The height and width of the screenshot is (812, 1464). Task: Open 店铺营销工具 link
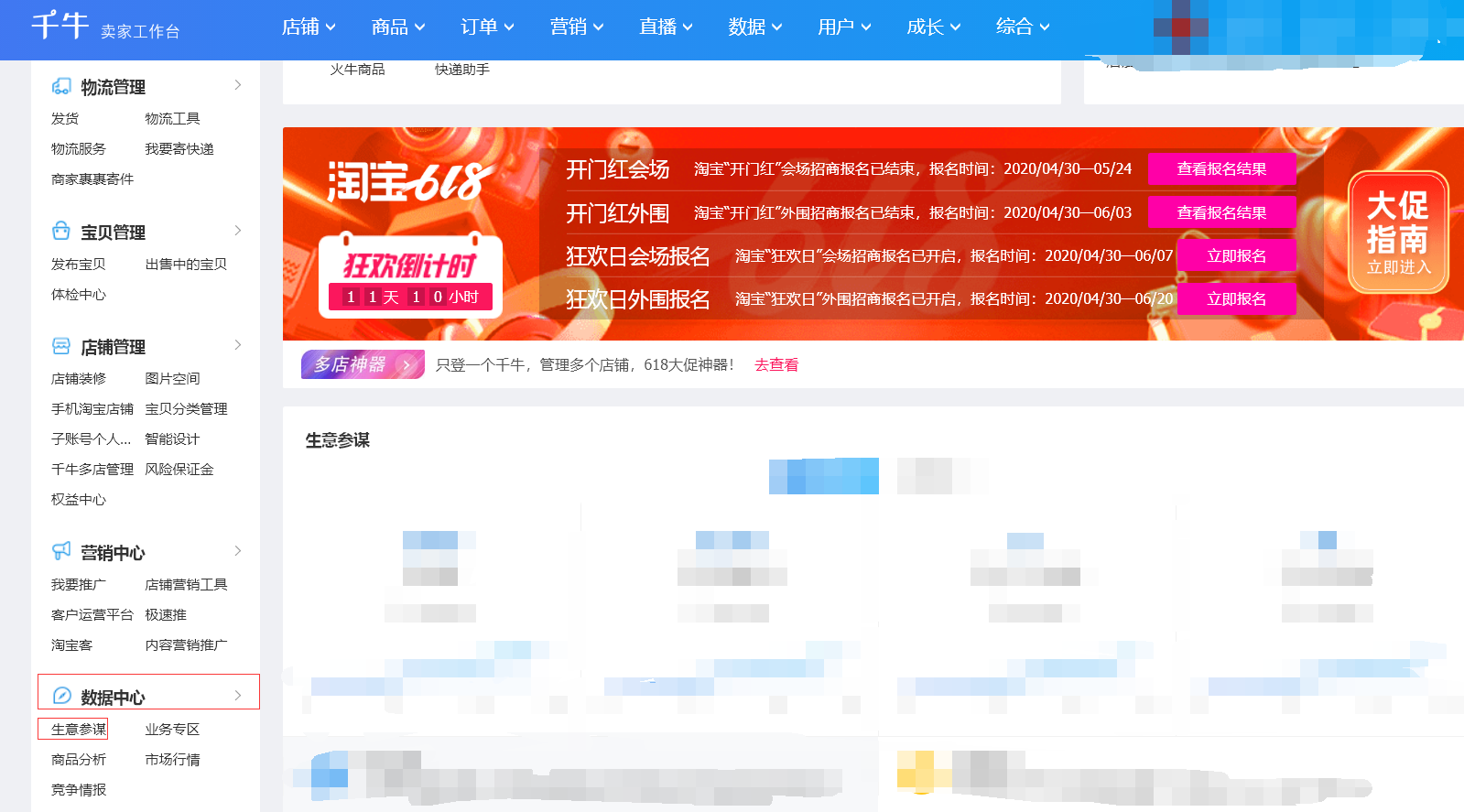[186, 584]
